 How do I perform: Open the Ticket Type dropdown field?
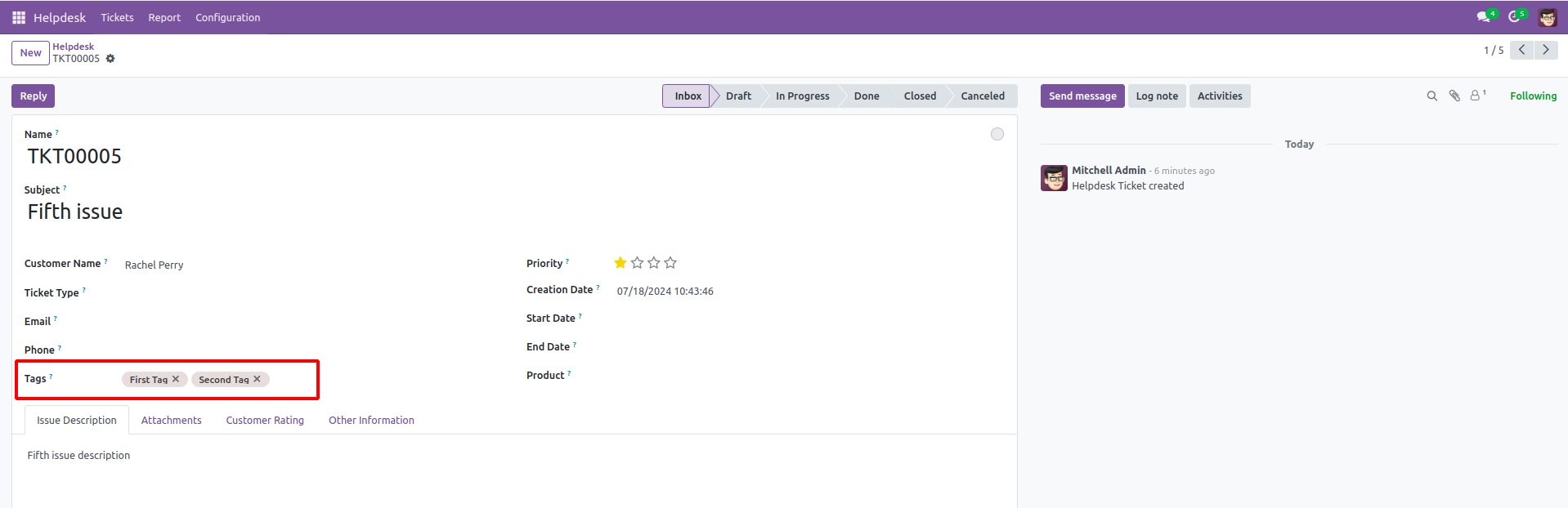tap(311, 293)
